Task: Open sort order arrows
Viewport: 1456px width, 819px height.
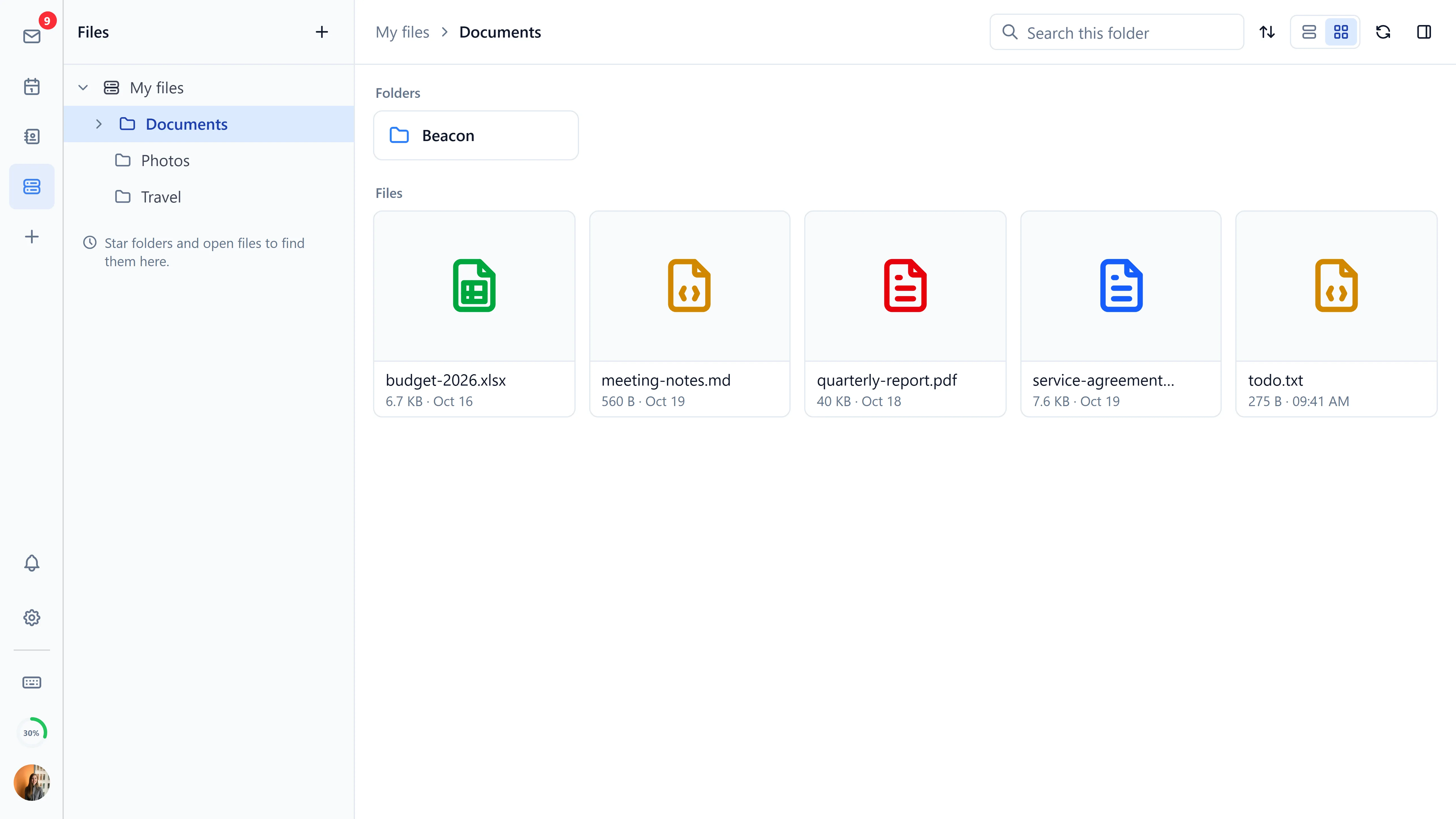Action: [1267, 32]
